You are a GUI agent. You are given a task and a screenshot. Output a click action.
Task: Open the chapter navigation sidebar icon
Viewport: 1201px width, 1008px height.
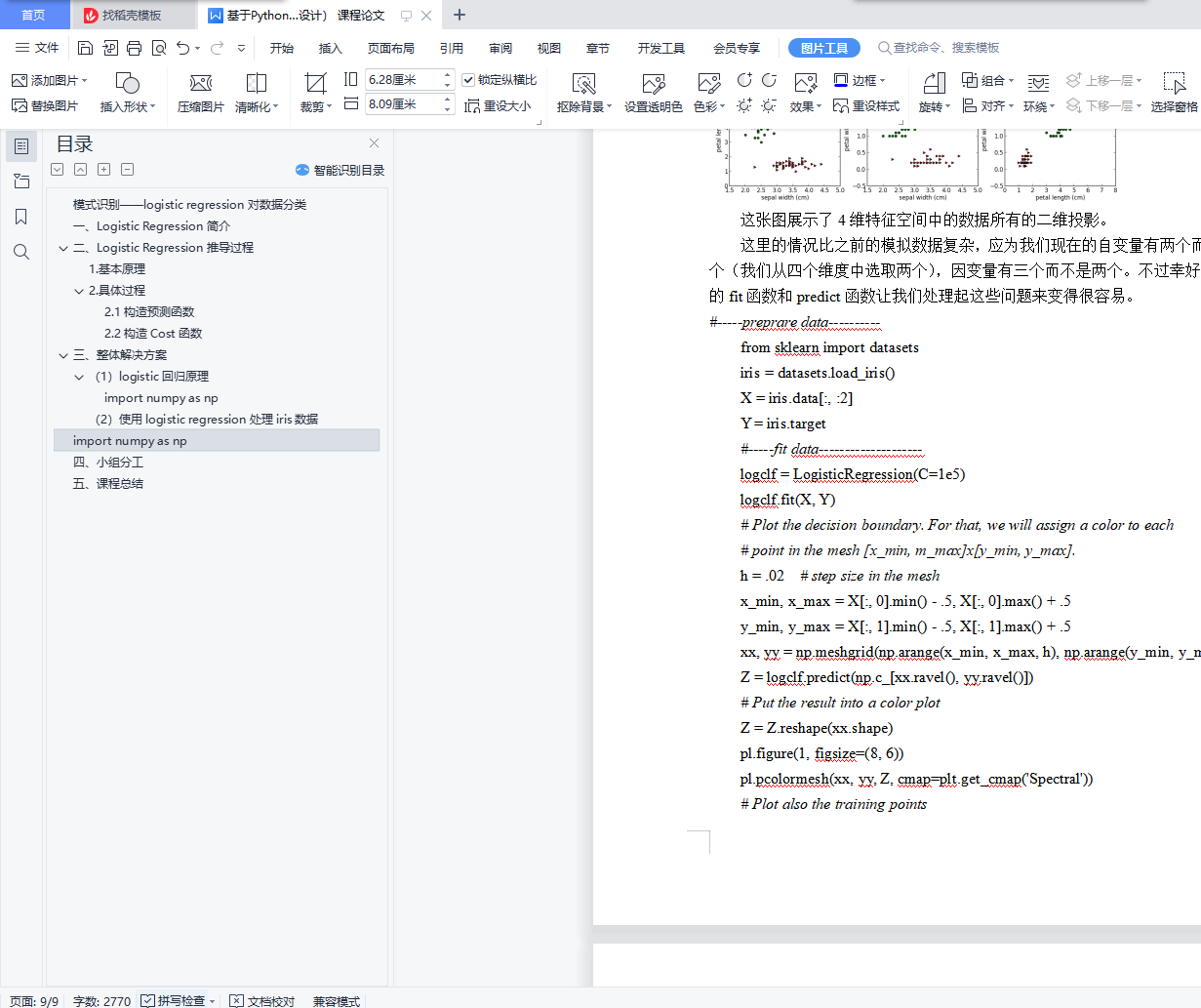pyautogui.click(x=21, y=181)
